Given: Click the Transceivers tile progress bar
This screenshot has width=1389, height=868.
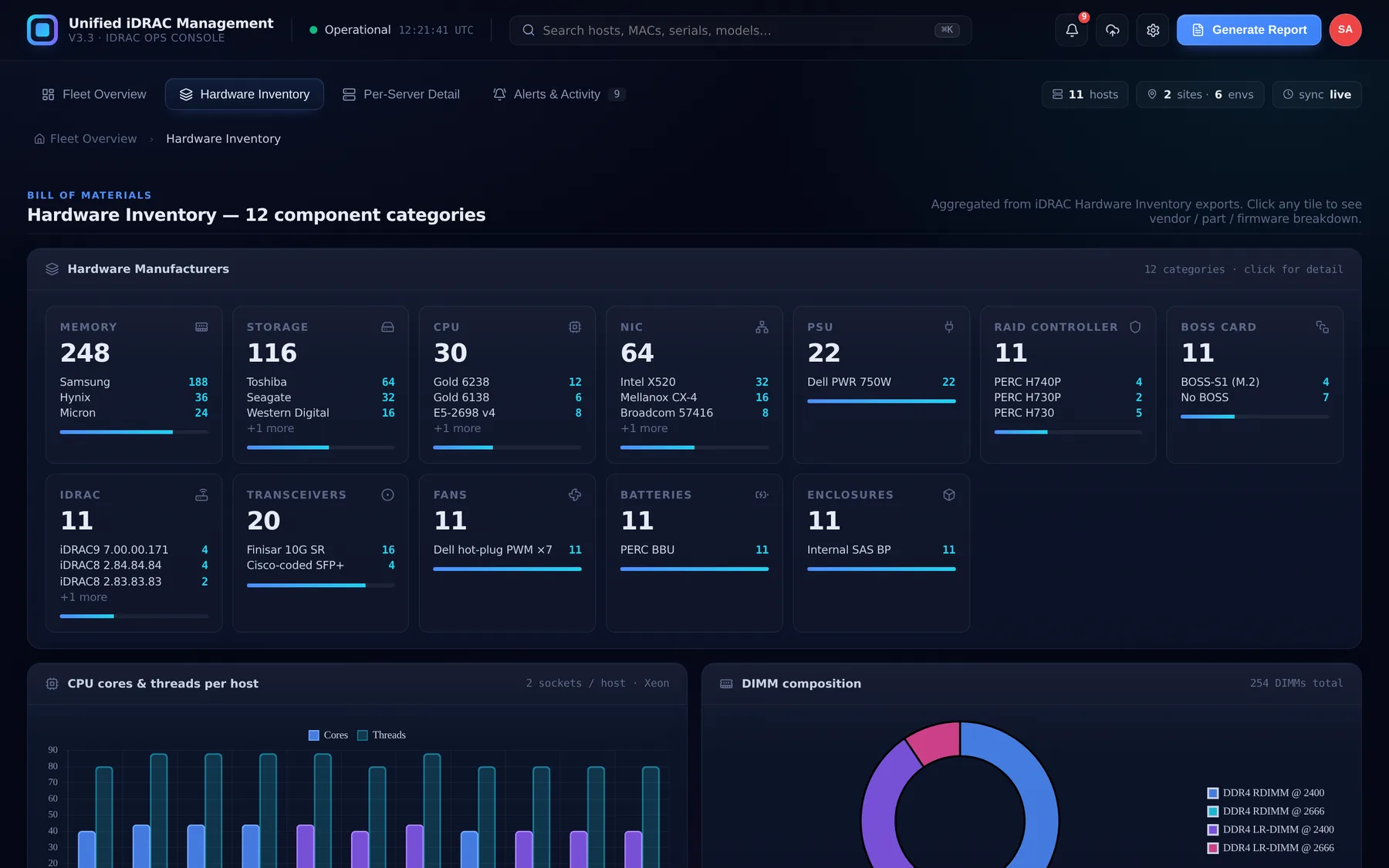Looking at the screenshot, I should pyautogui.click(x=320, y=585).
